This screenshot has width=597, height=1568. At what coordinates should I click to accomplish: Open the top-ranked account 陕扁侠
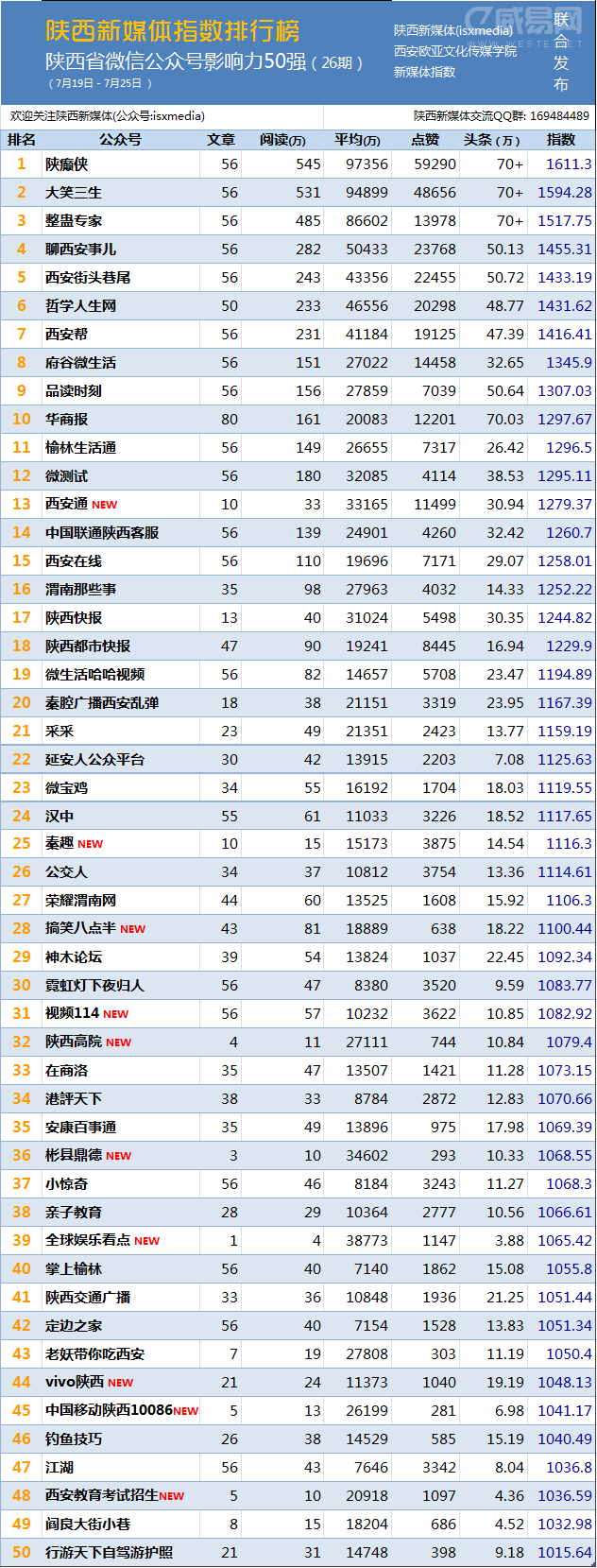click(67, 164)
